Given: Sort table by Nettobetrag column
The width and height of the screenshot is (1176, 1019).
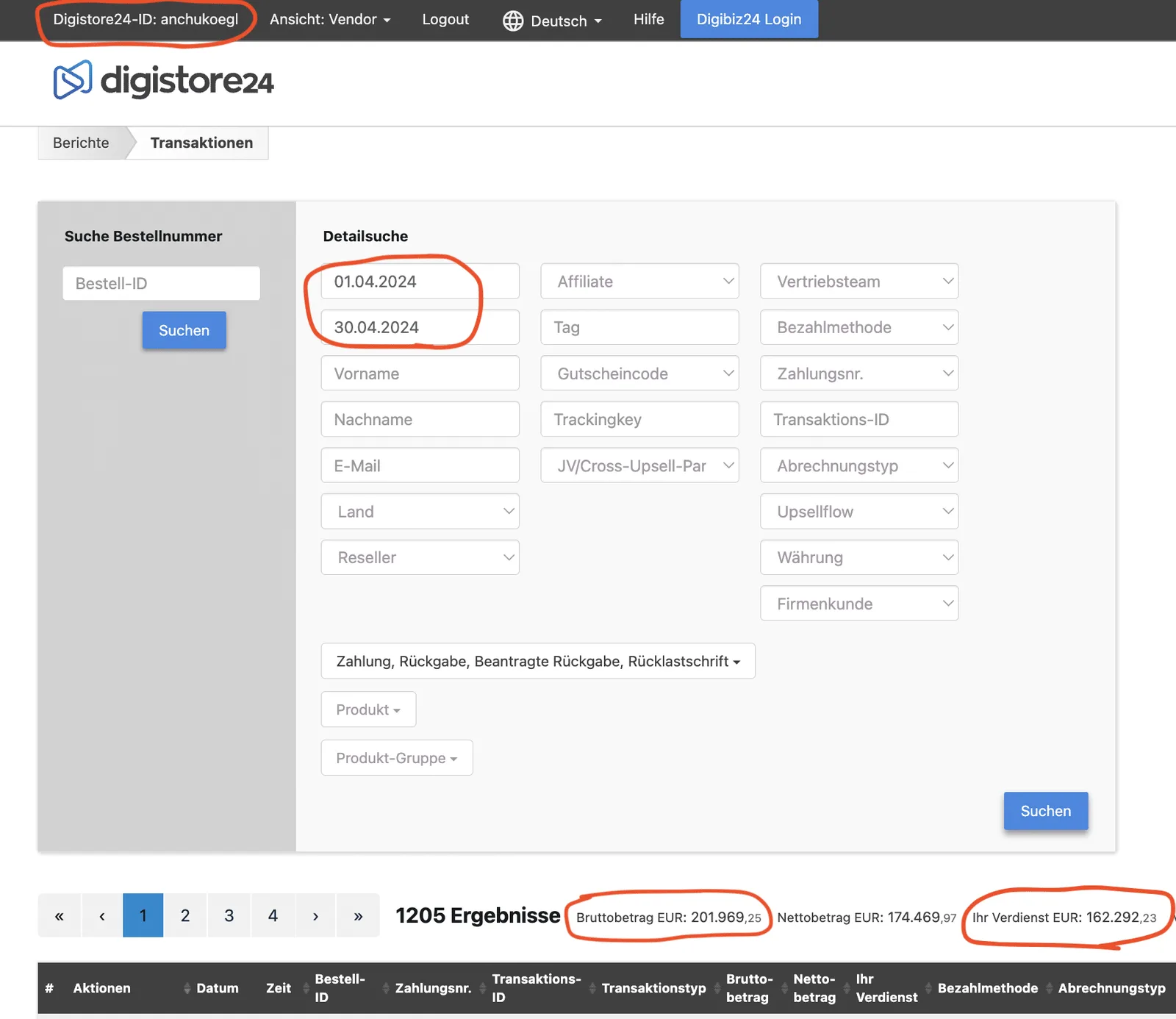Looking at the screenshot, I should pos(814,988).
